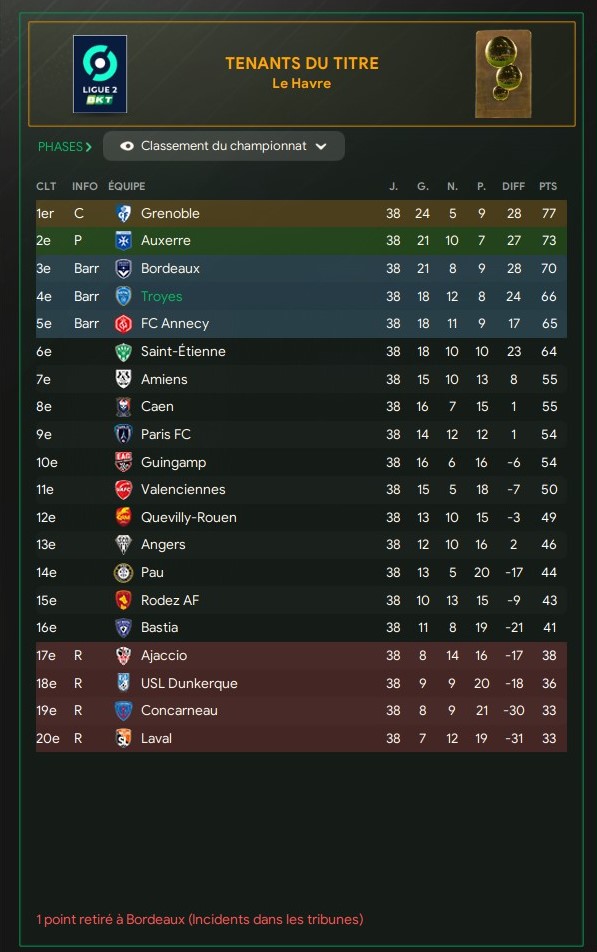Sort table by the PTS column header
Screen dimensions: 597x952
point(548,186)
